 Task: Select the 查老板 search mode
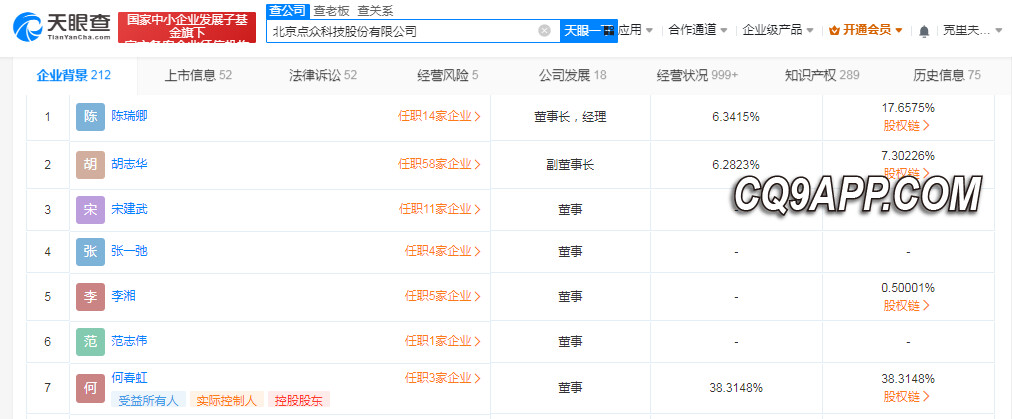pyautogui.click(x=331, y=11)
